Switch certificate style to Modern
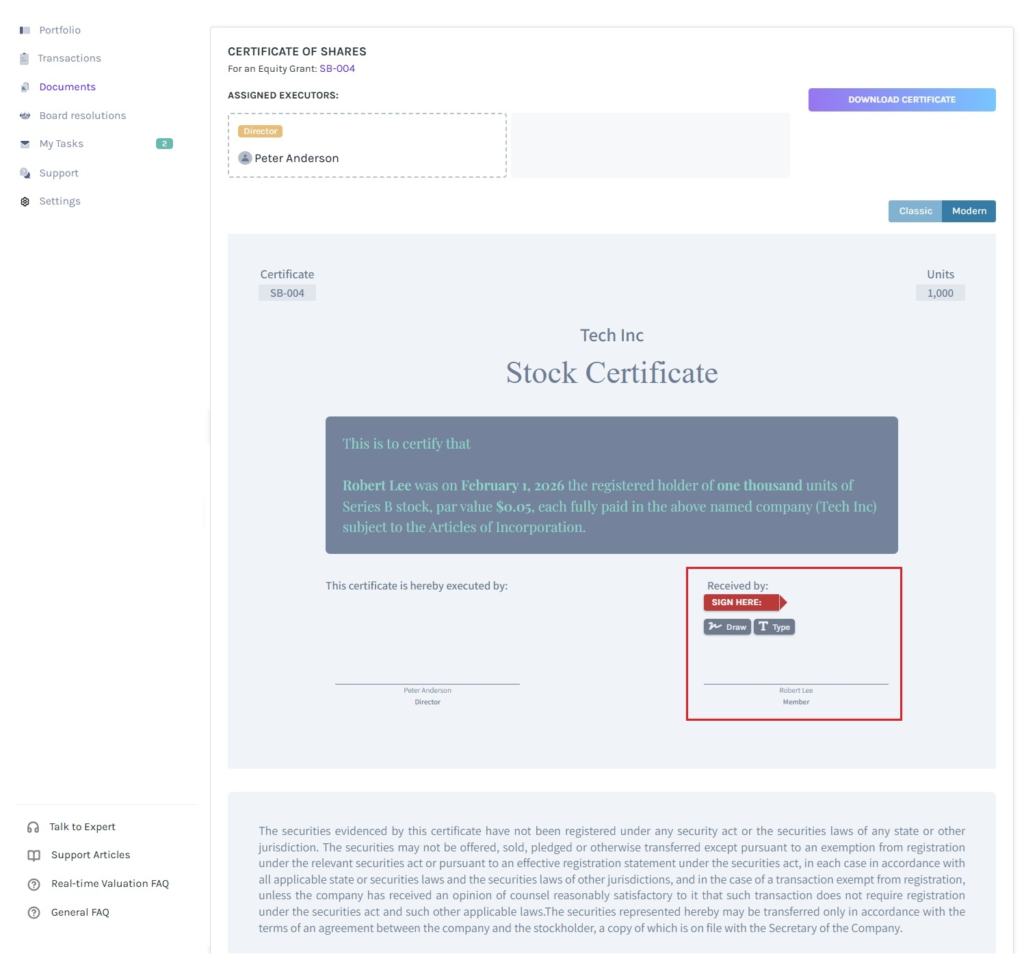The width and height of the screenshot is (1024, 956). click(x=969, y=211)
